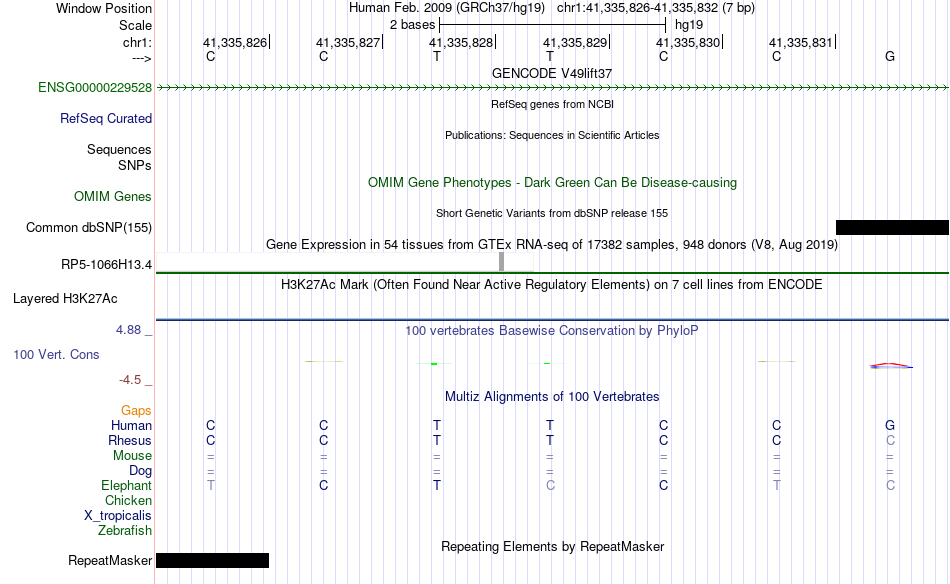The height and width of the screenshot is (584, 950).
Task: Click the -4.5 PhyloP lower scale value
Action: pyautogui.click(x=130, y=380)
